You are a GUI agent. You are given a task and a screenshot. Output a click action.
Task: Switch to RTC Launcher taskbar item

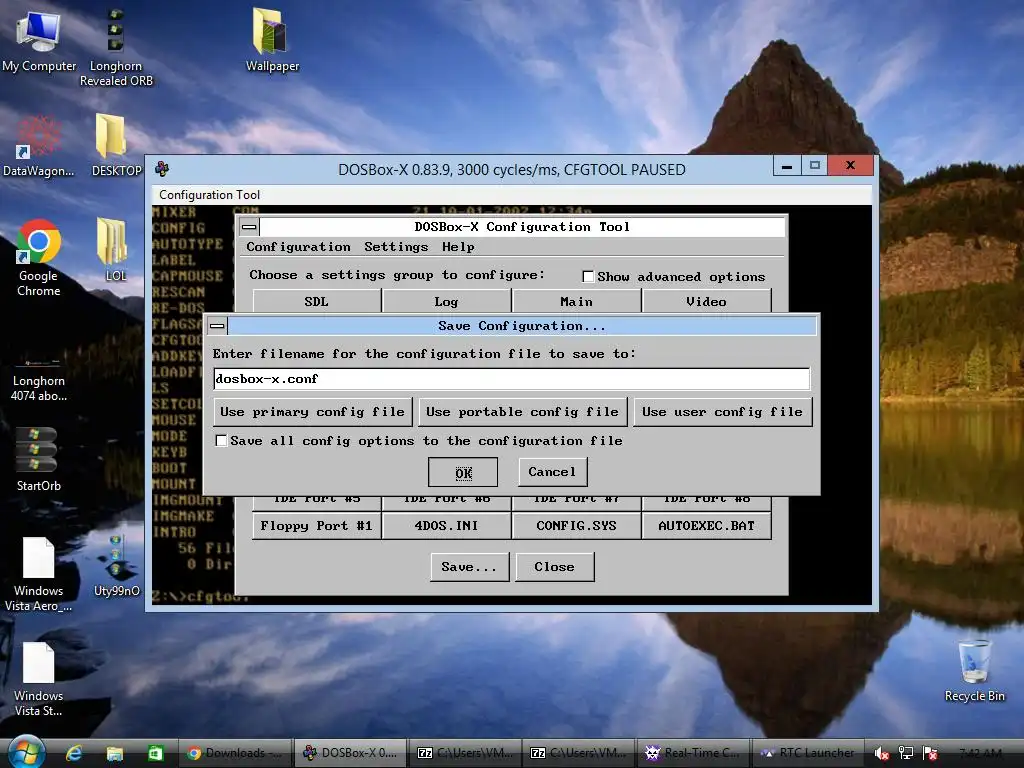pyautogui.click(x=807, y=753)
